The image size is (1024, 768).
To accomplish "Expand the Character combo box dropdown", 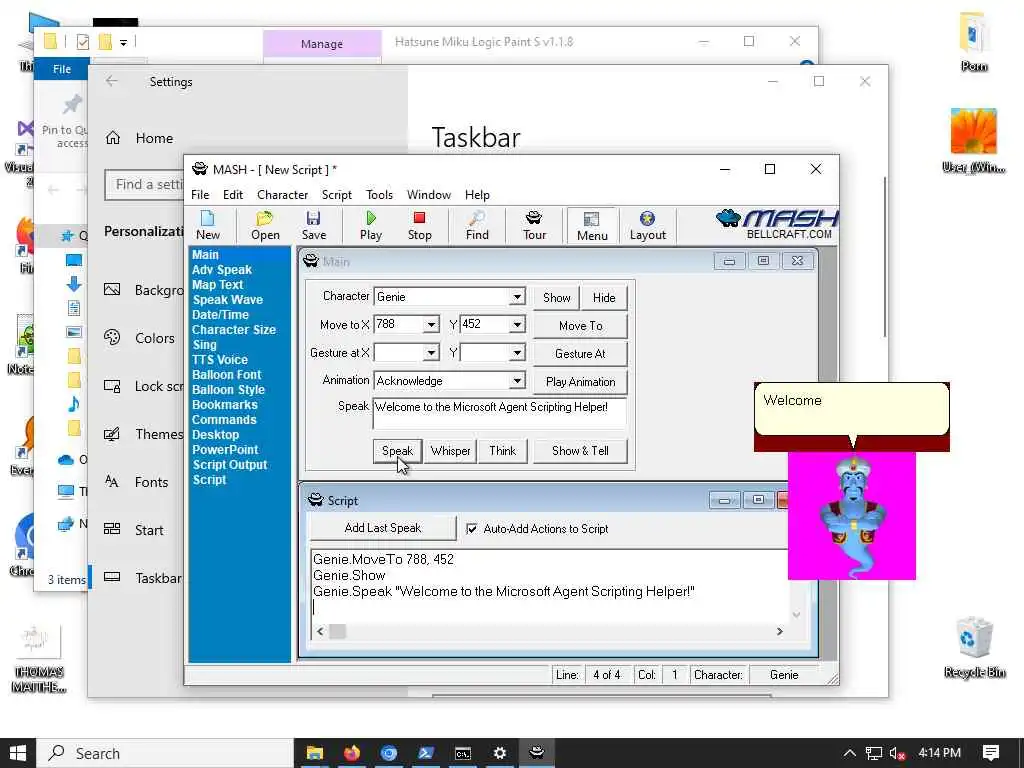I will [517, 297].
